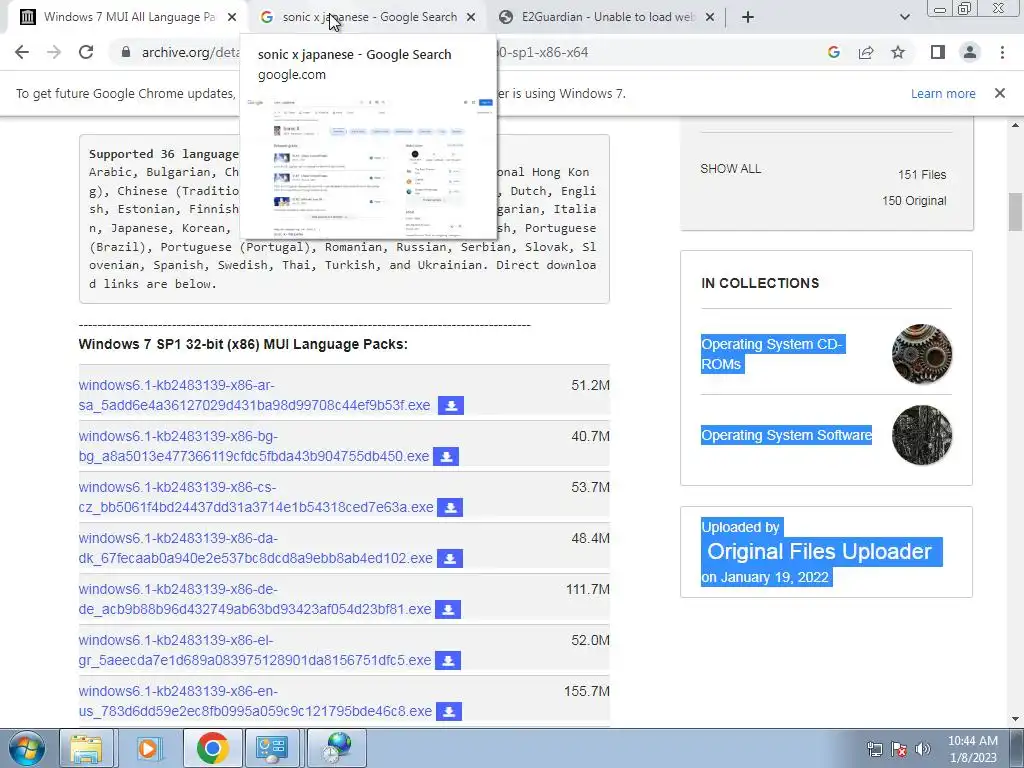
Task: Open the x86-en-us exe file link
Action: 255,701
